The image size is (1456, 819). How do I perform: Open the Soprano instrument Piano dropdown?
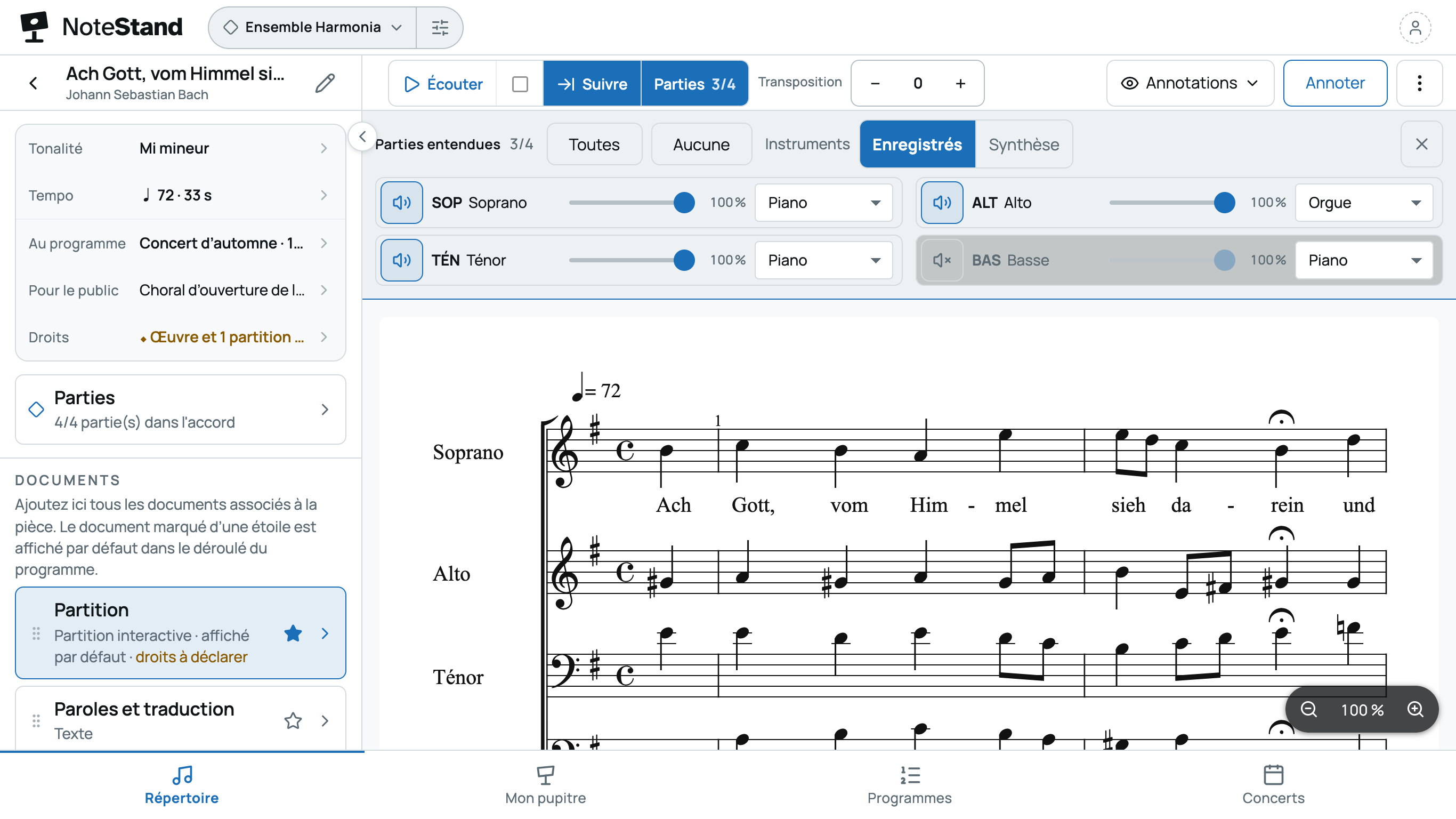point(823,203)
